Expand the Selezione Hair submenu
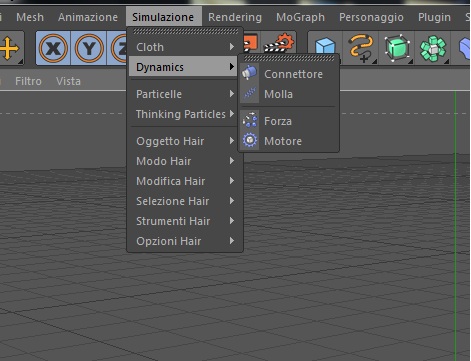Viewport: 471px width, 361px height. point(185,201)
